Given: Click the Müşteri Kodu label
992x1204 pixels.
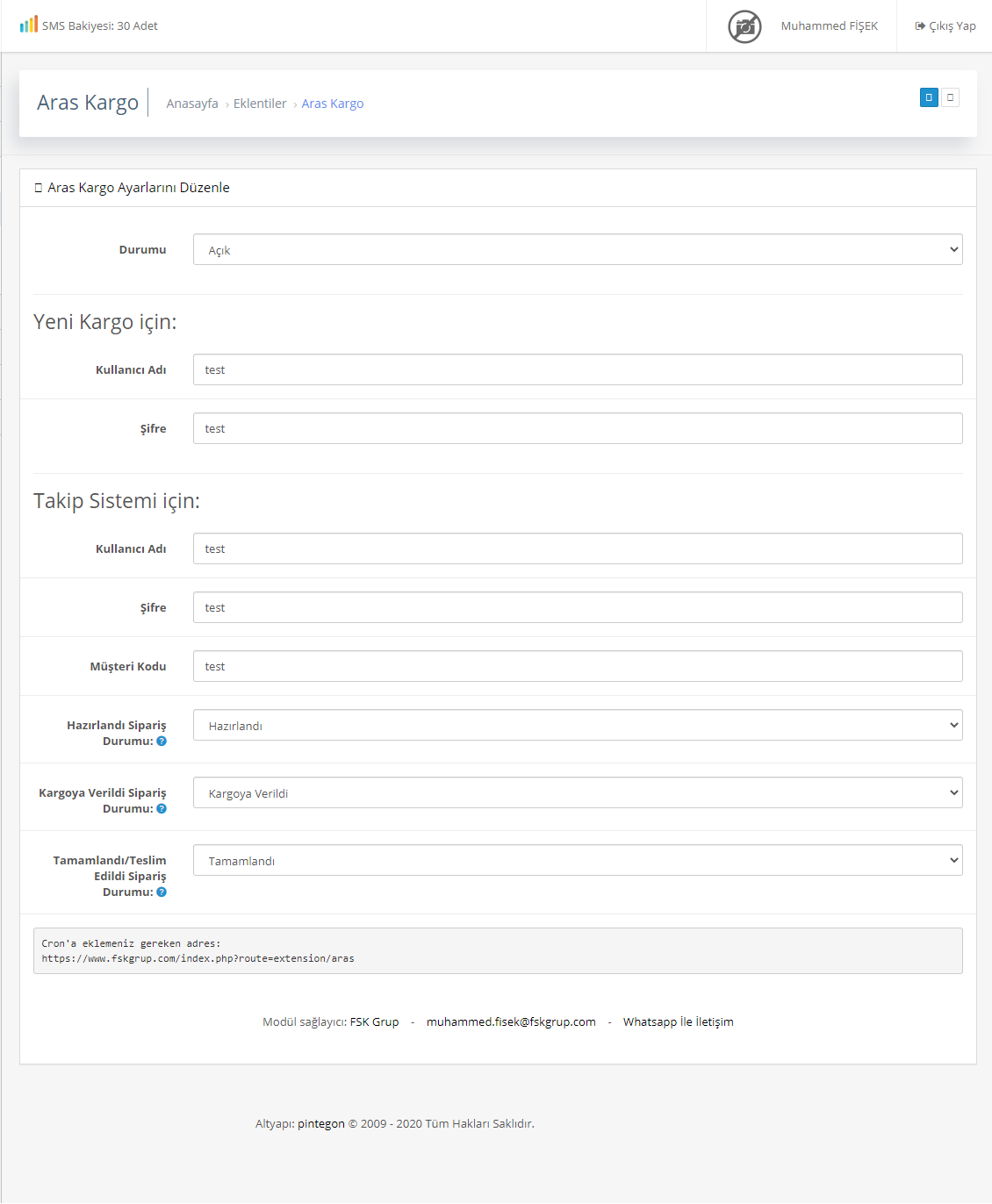Looking at the screenshot, I should pyautogui.click(x=128, y=667).
